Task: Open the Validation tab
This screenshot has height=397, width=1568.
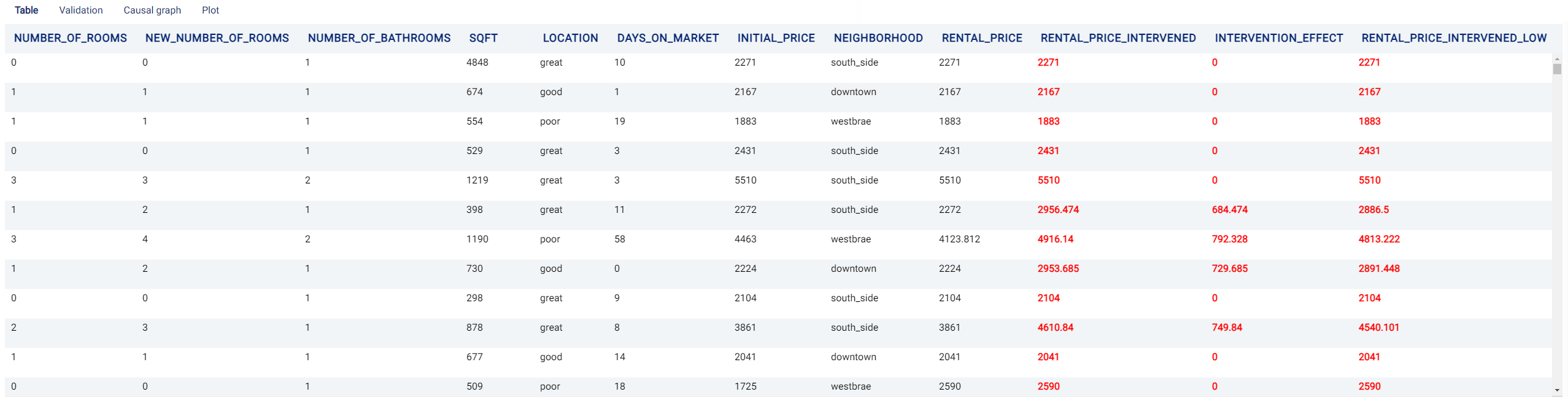Action: tap(81, 10)
